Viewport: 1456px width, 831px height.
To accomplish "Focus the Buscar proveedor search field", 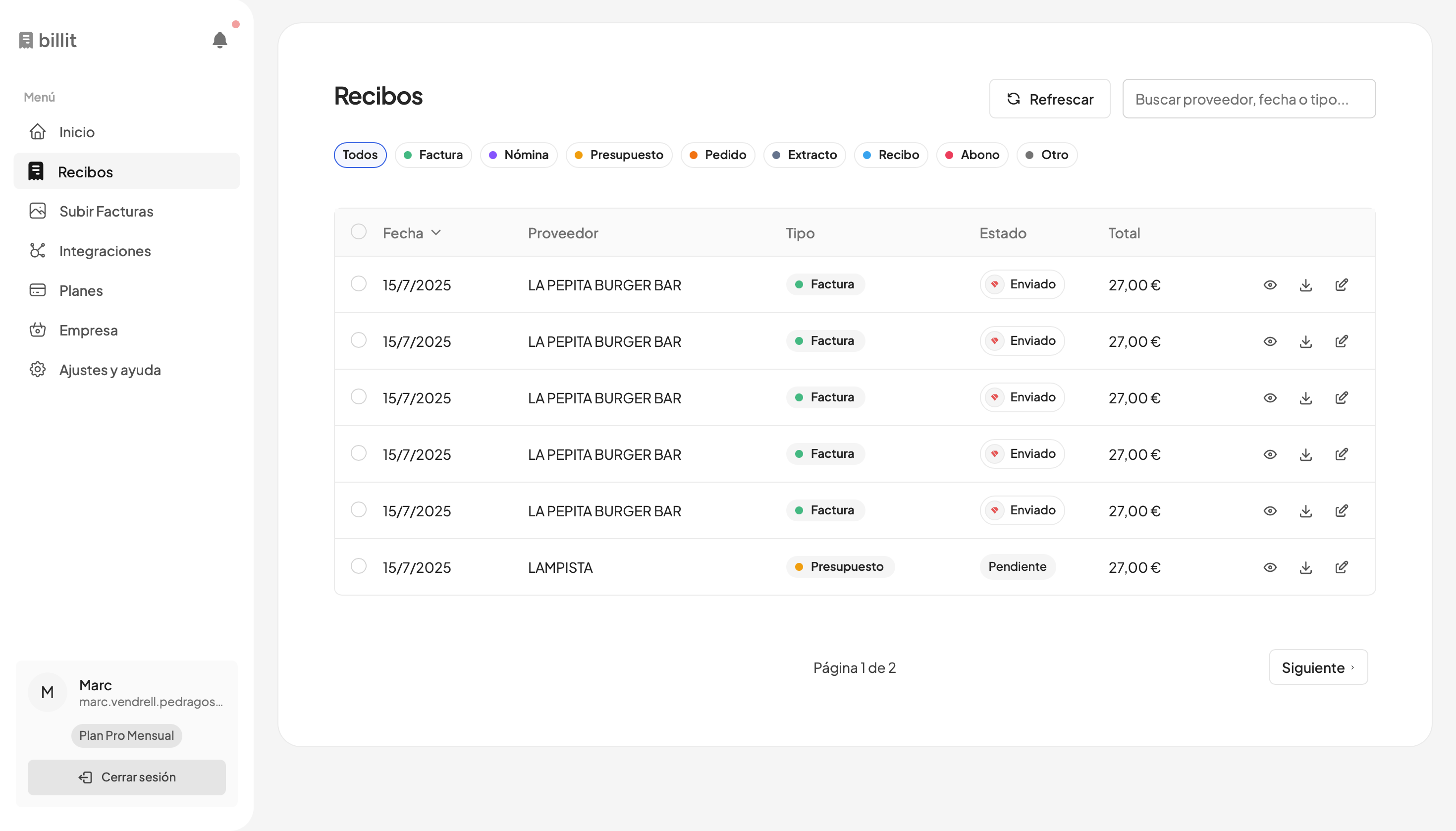I will coord(1249,99).
